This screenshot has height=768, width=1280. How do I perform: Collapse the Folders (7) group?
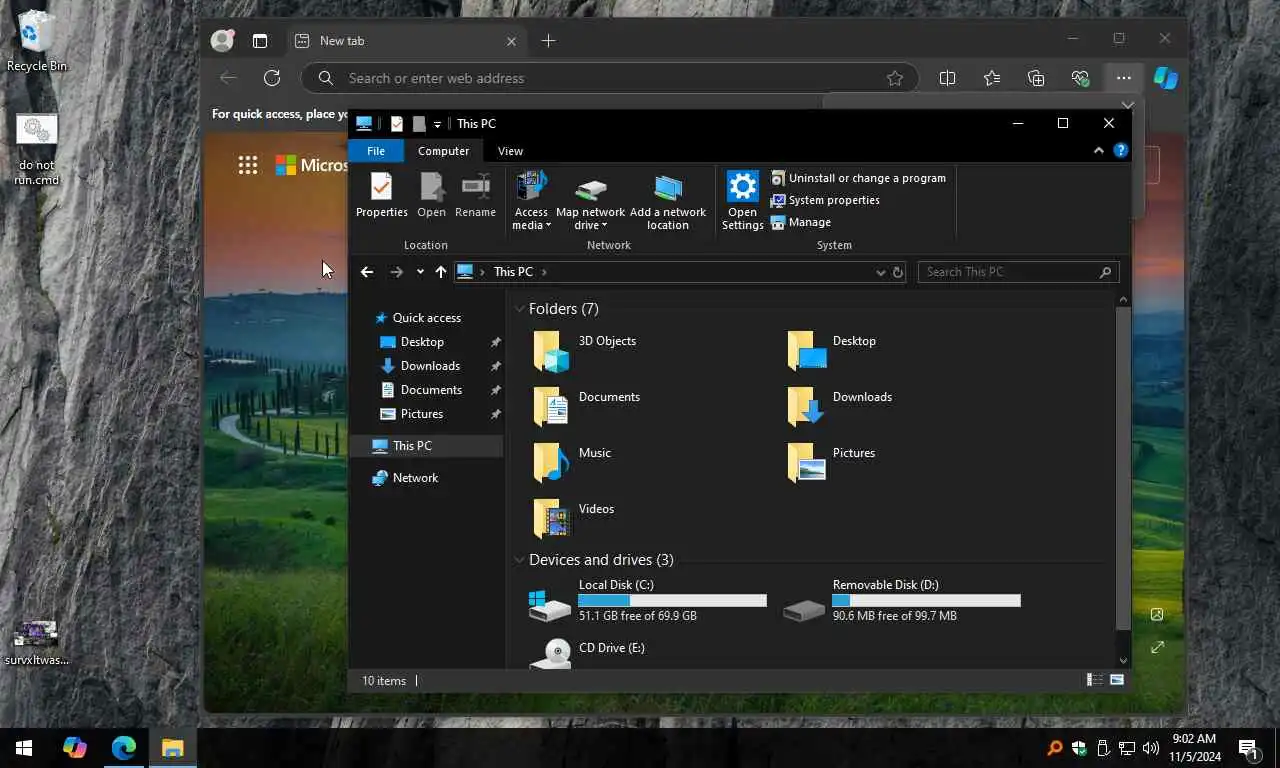[x=519, y=309]
